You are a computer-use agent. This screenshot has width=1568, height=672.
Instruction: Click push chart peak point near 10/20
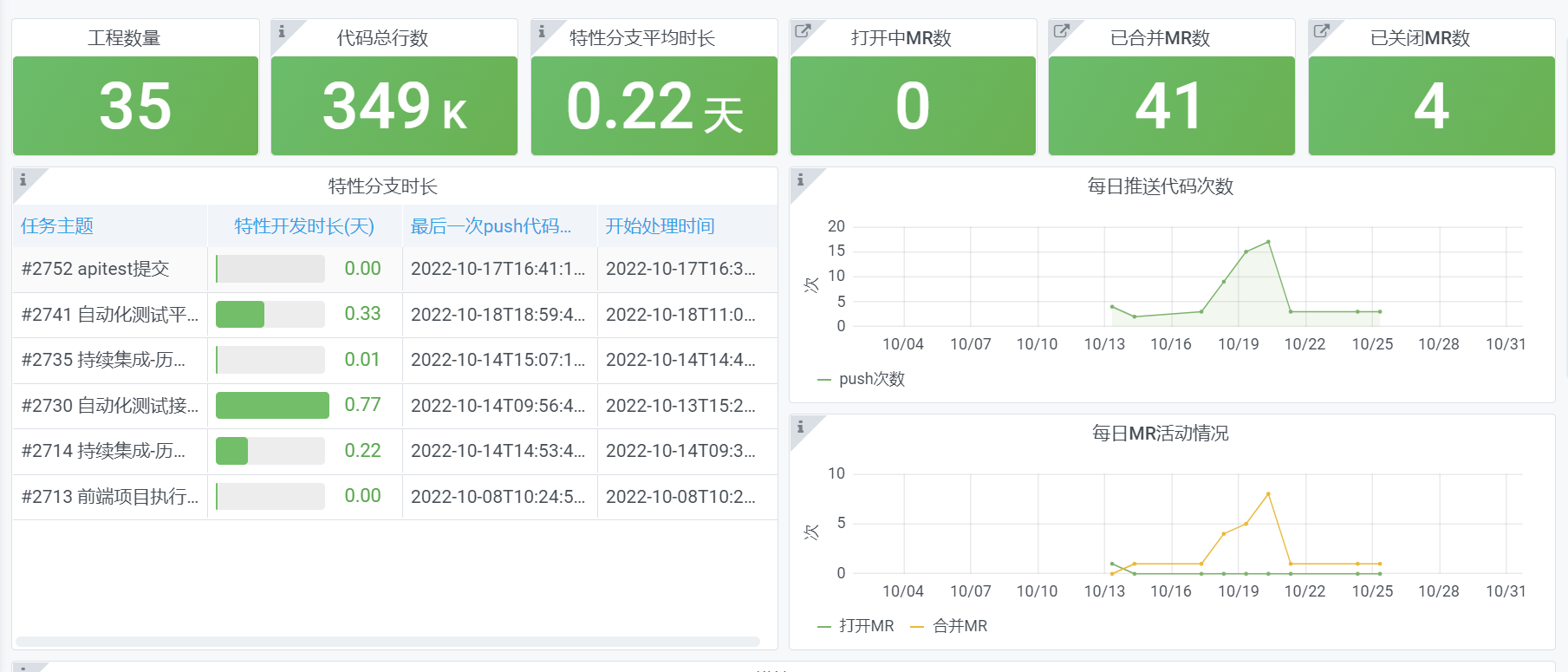(x=1268, y=242)
